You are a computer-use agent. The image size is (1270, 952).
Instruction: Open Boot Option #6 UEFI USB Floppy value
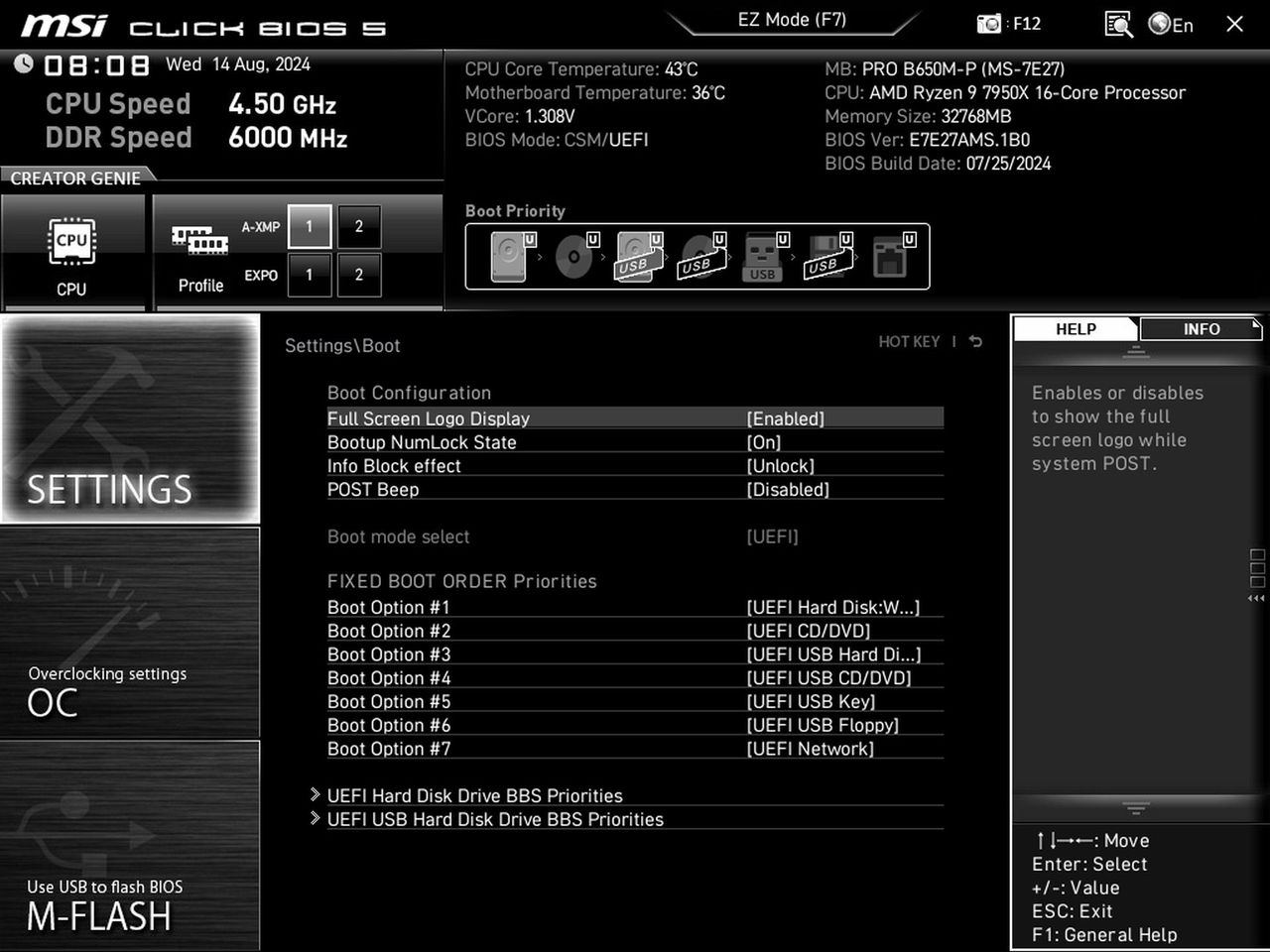823,726
